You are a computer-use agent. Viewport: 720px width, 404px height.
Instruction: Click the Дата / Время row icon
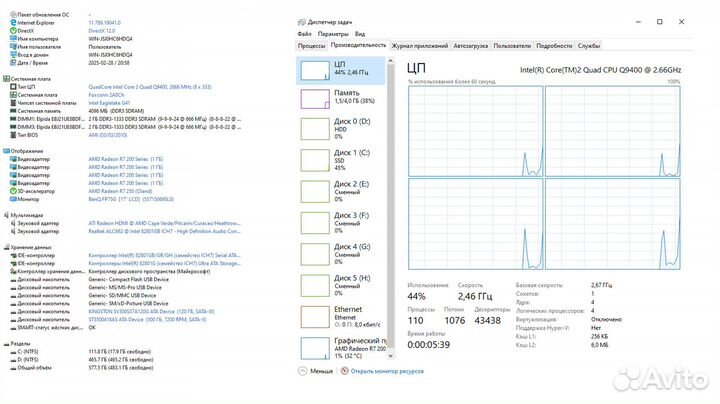click(x=13, y=63)
